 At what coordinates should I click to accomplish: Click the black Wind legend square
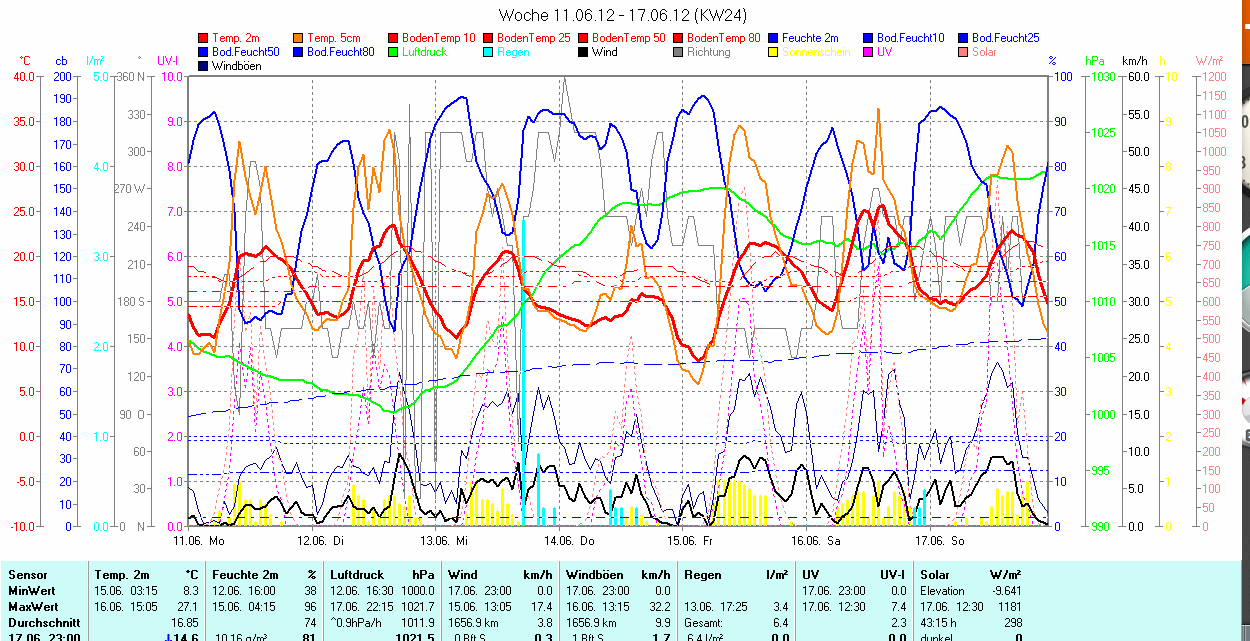click(584, 52)
